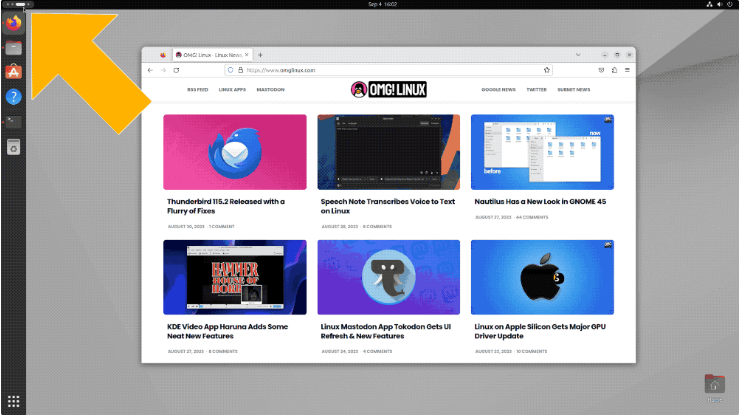Open the power icon in top bar
This screenshot has width=740, height=415.
pos(730,4)
